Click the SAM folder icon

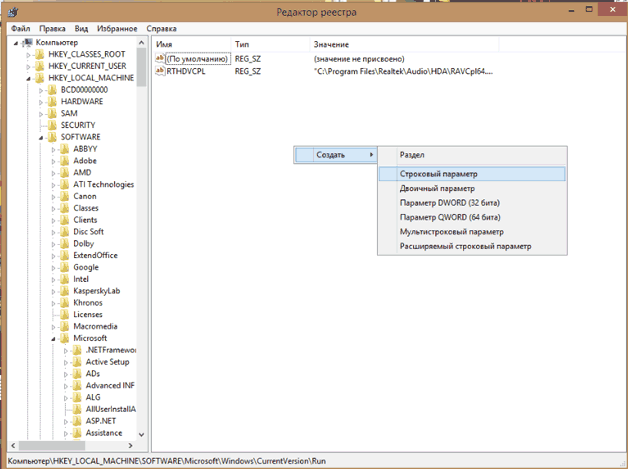pos(52,113)
